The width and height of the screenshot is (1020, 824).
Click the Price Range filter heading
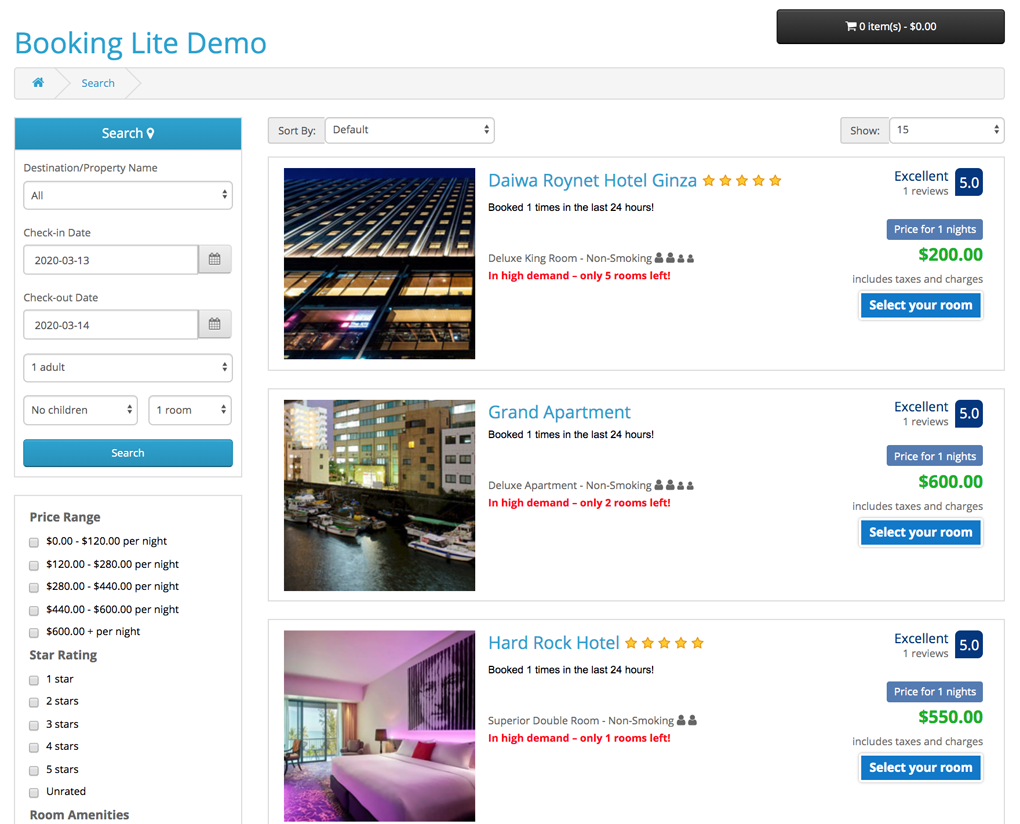(x=65, y=517)
